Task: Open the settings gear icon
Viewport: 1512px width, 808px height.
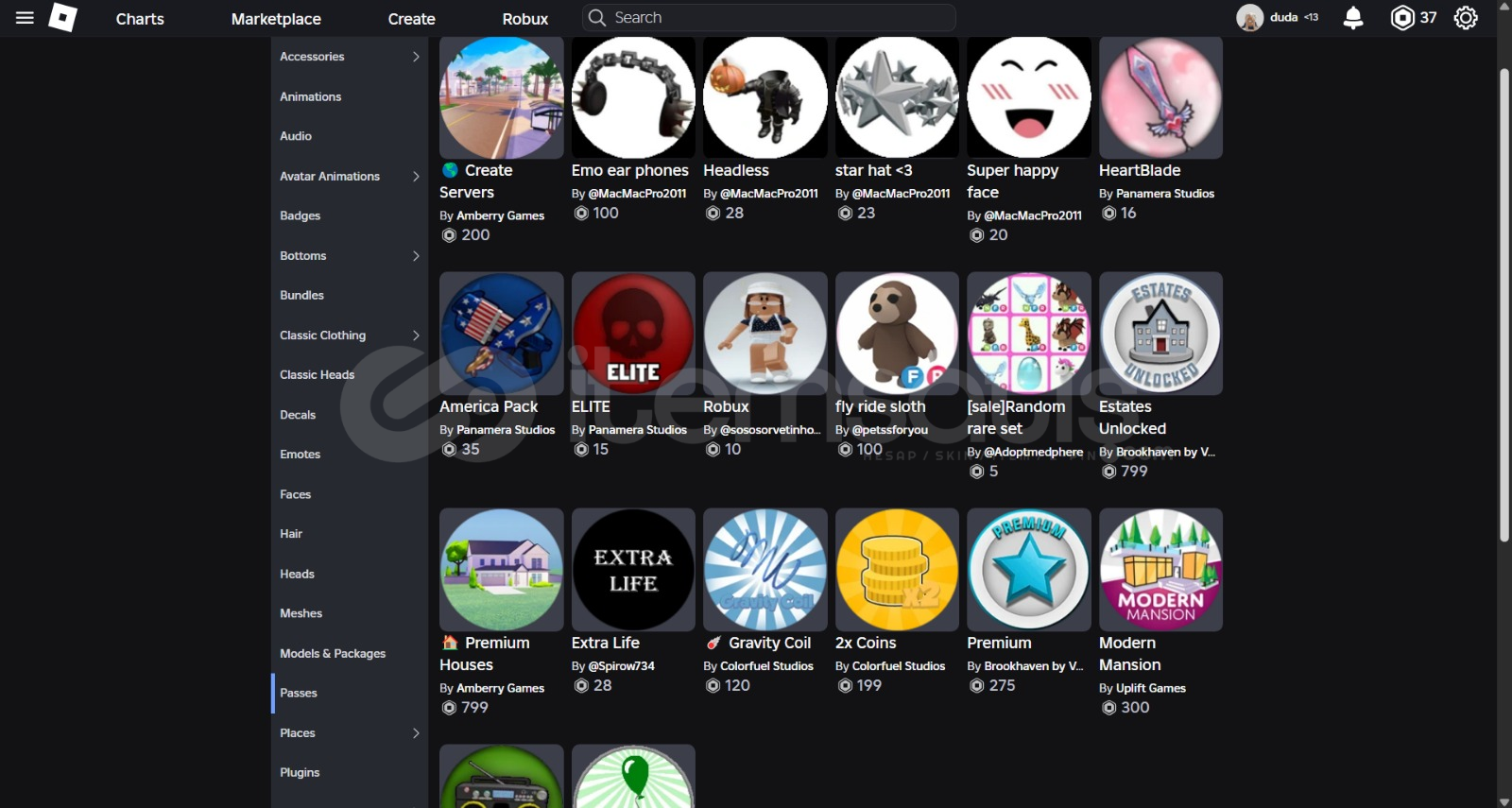Action: (1466, 18)
